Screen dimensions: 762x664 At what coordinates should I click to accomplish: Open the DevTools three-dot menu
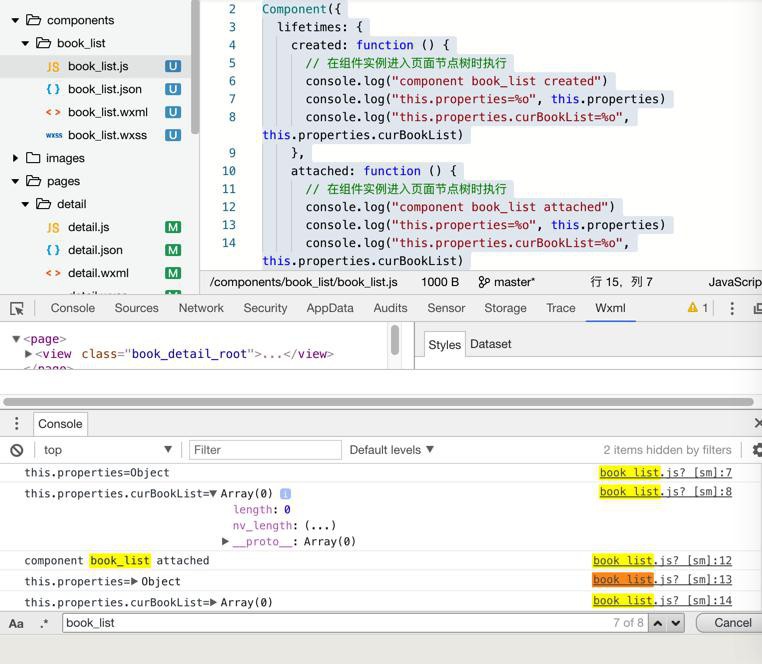[732, 309]
